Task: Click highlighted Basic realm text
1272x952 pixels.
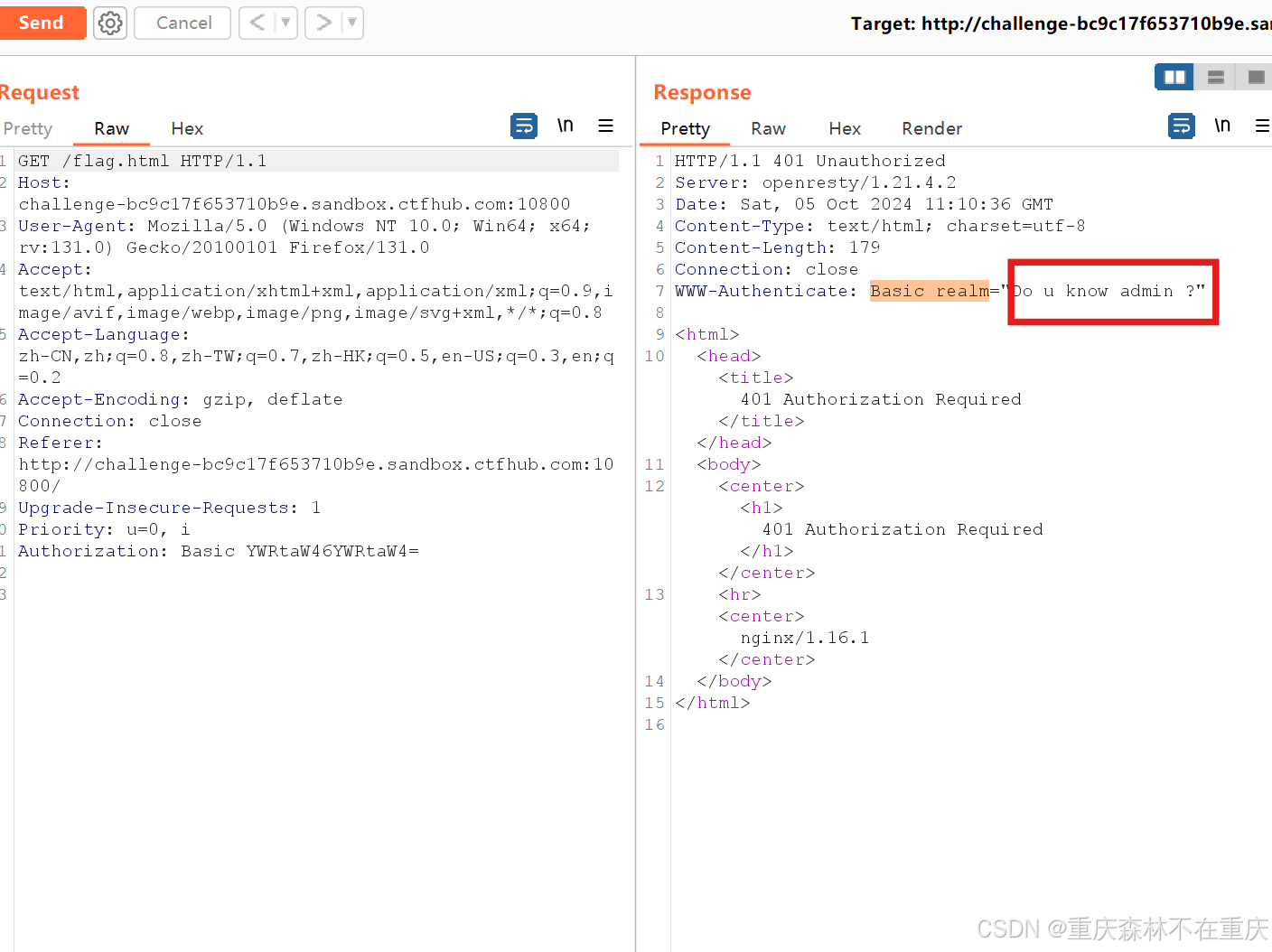Action: click(x=930, y=291)
